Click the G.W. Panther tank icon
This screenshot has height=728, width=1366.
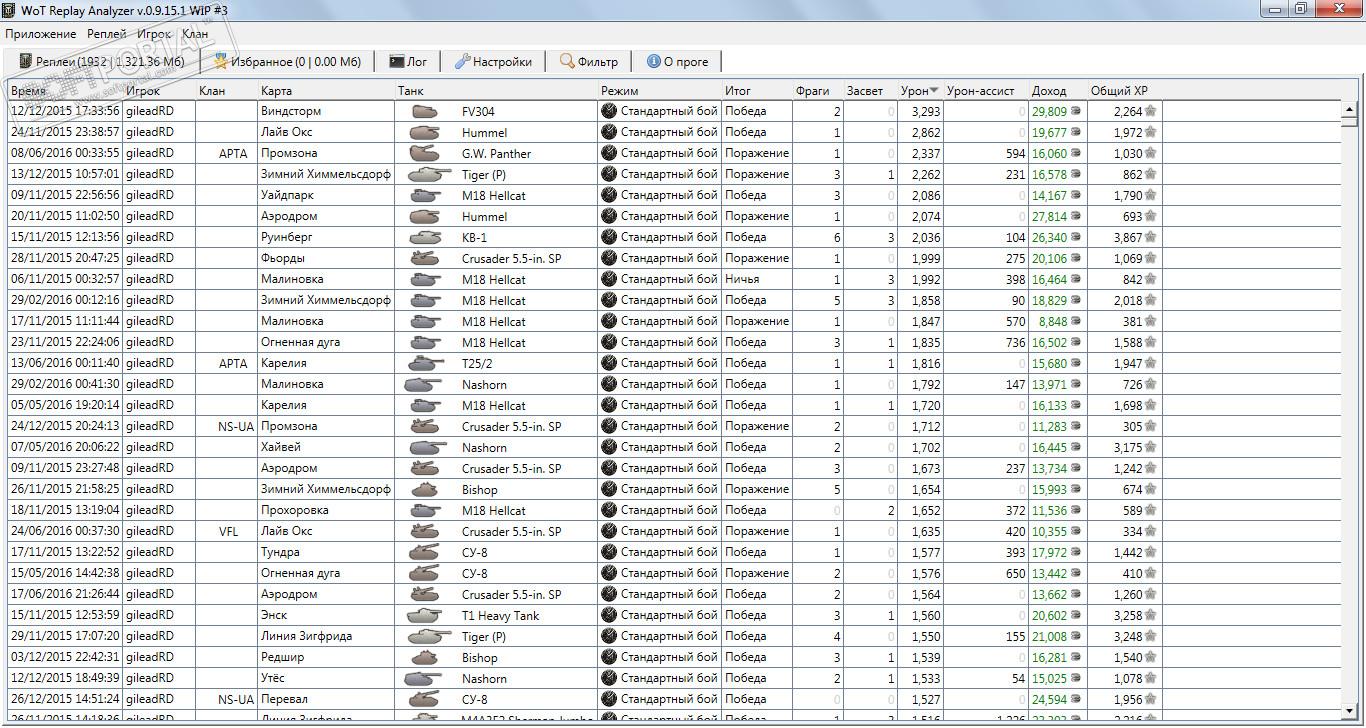coord(425,154)
